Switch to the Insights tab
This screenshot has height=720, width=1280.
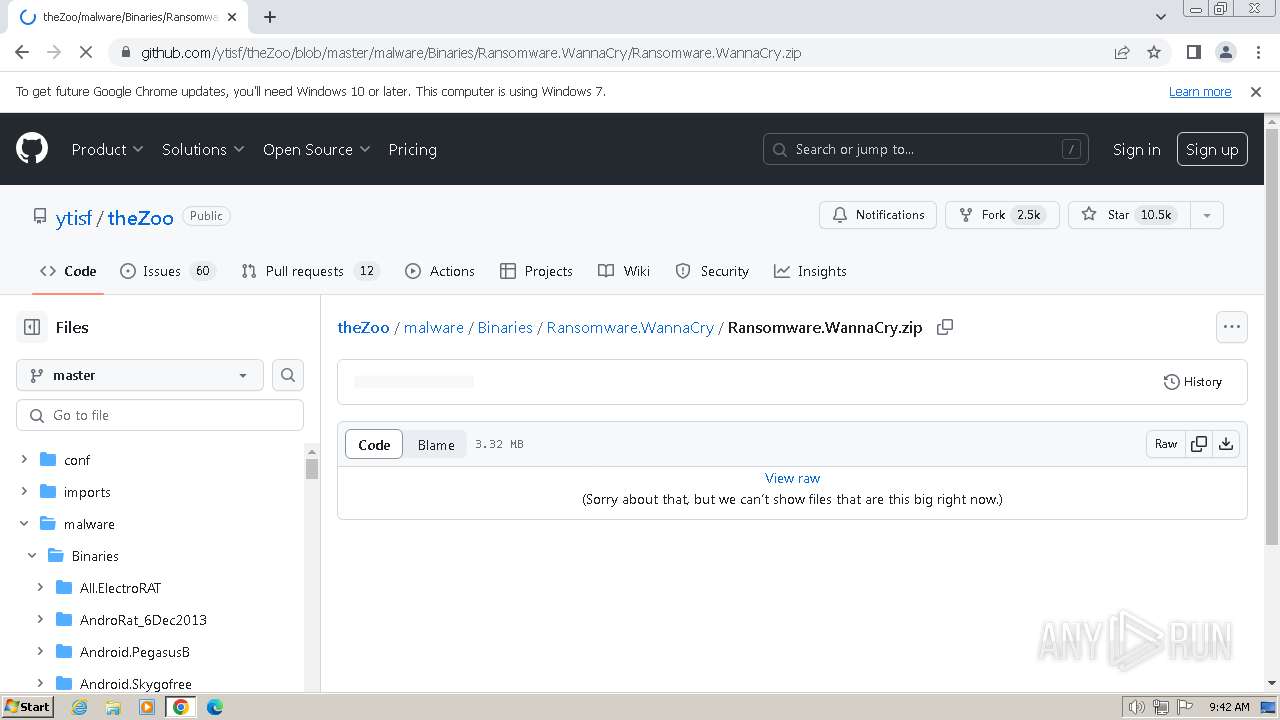click(810, 271)
